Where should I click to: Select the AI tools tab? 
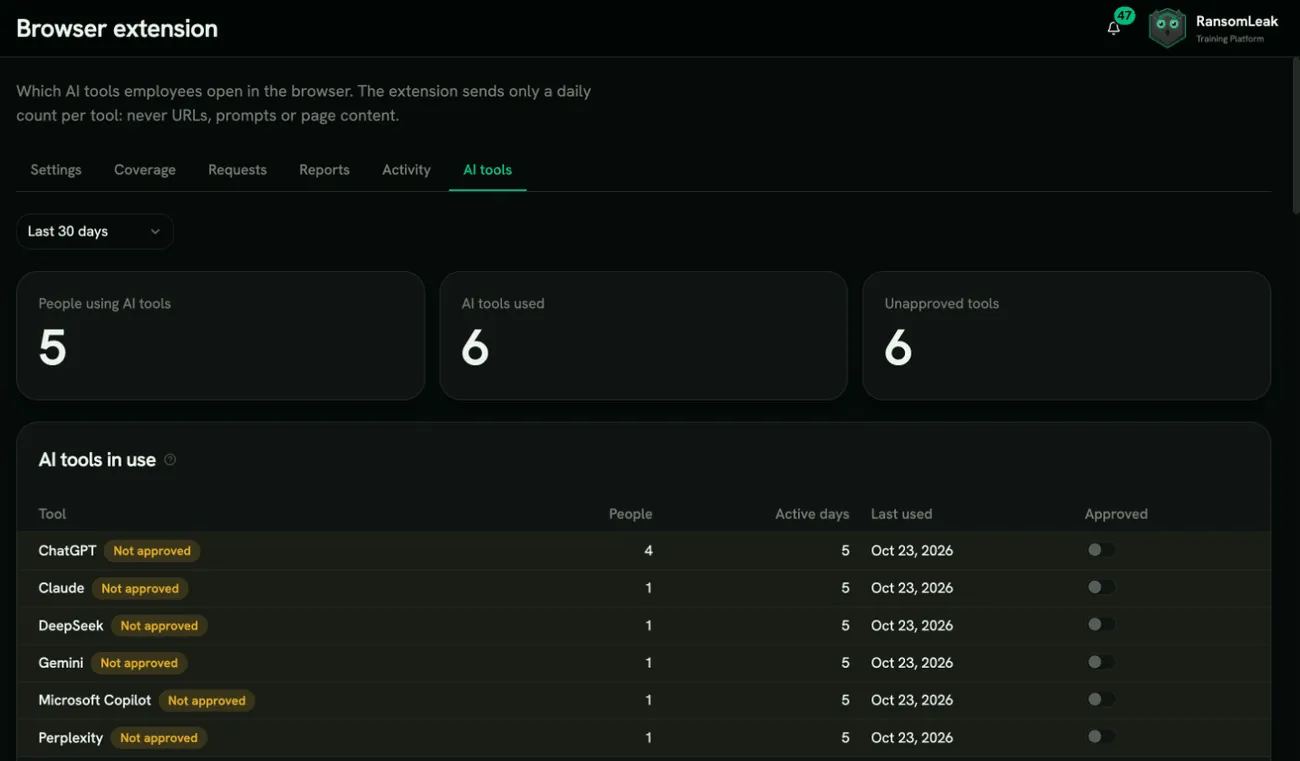pos(487,170)
